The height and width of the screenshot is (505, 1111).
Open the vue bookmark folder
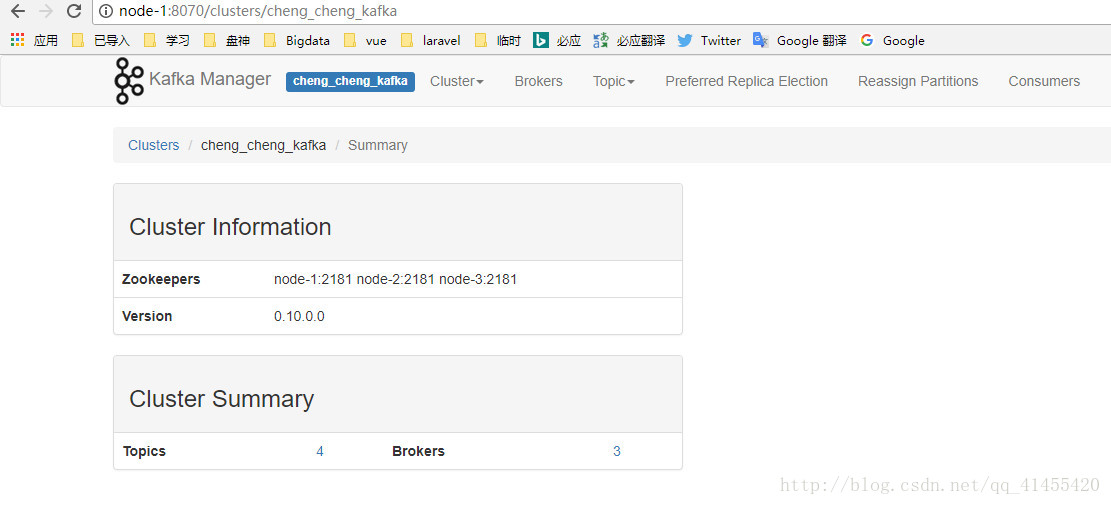coord(366,40)
